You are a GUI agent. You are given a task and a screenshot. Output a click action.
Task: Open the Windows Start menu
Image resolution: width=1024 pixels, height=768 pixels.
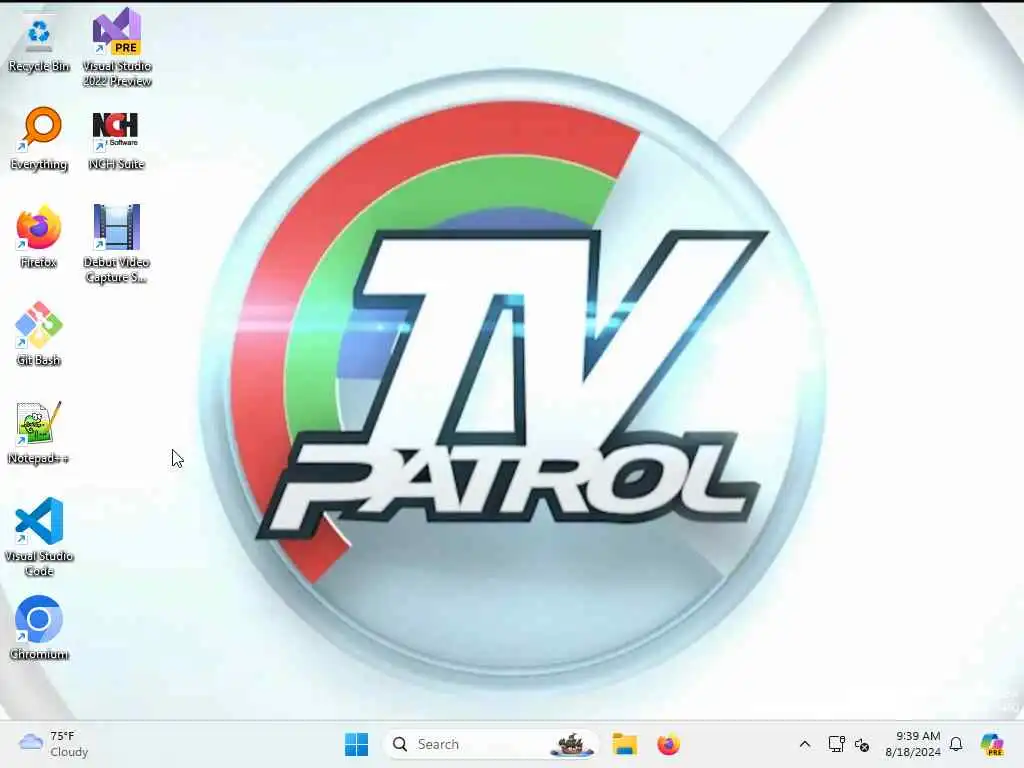[356, 744]
